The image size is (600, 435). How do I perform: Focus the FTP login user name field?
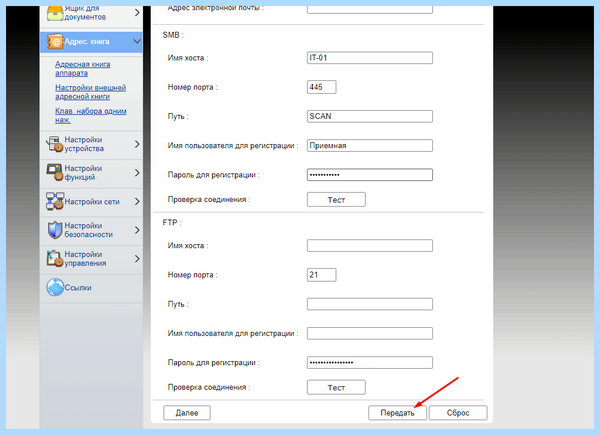tap(370, 333)
